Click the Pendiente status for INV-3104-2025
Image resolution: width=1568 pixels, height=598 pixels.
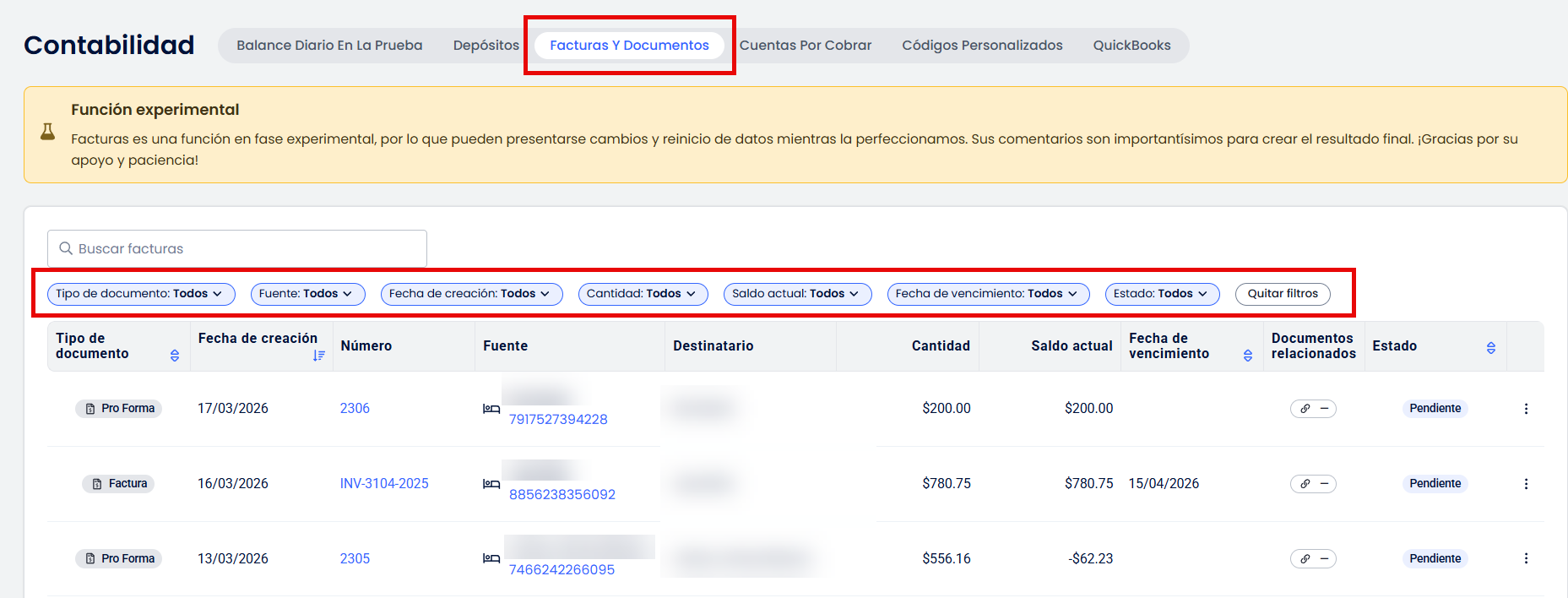pyautogui.click(x=1435, y=484)
